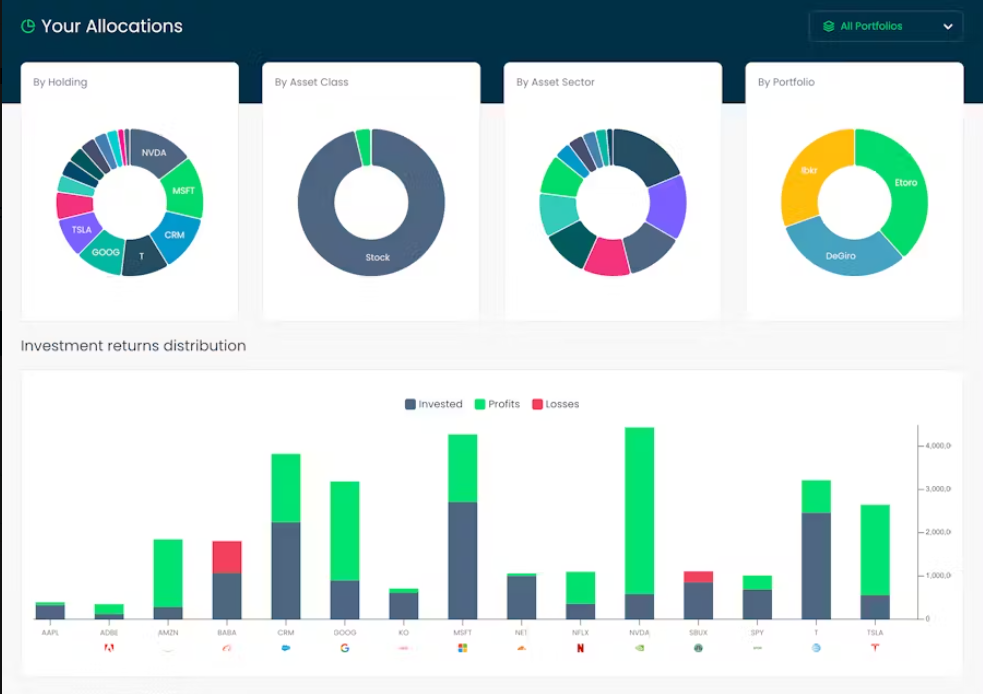Expand the All Portfolios dropdown chevron

tap(948, 26)
